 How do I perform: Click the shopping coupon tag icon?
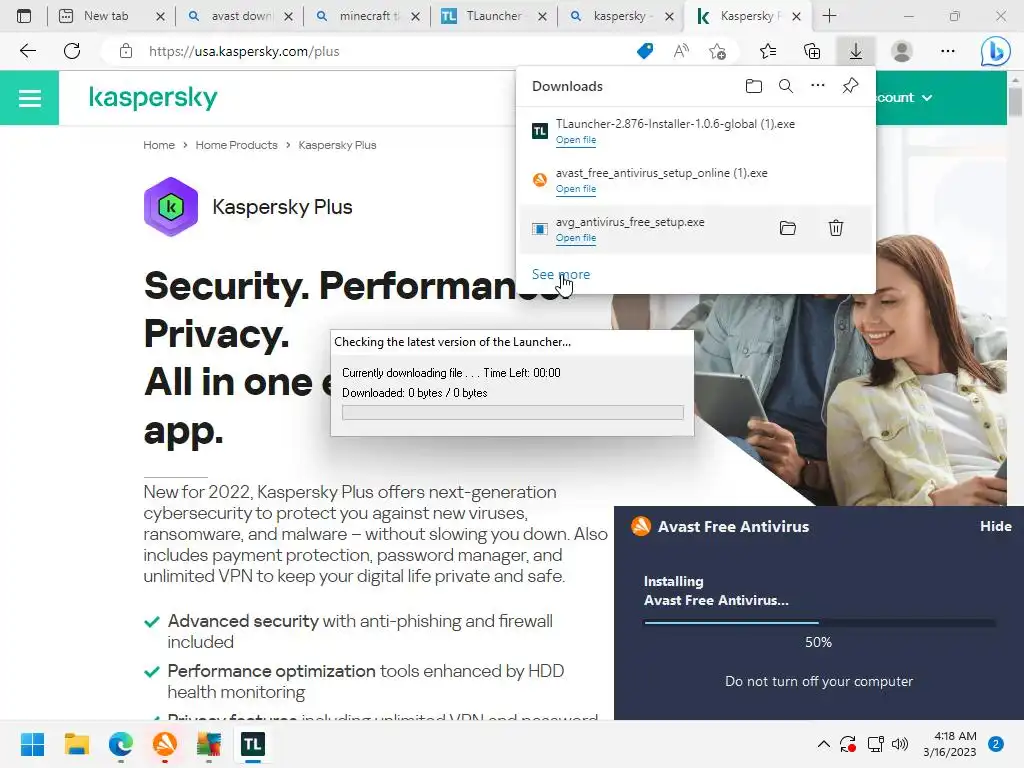645,51
